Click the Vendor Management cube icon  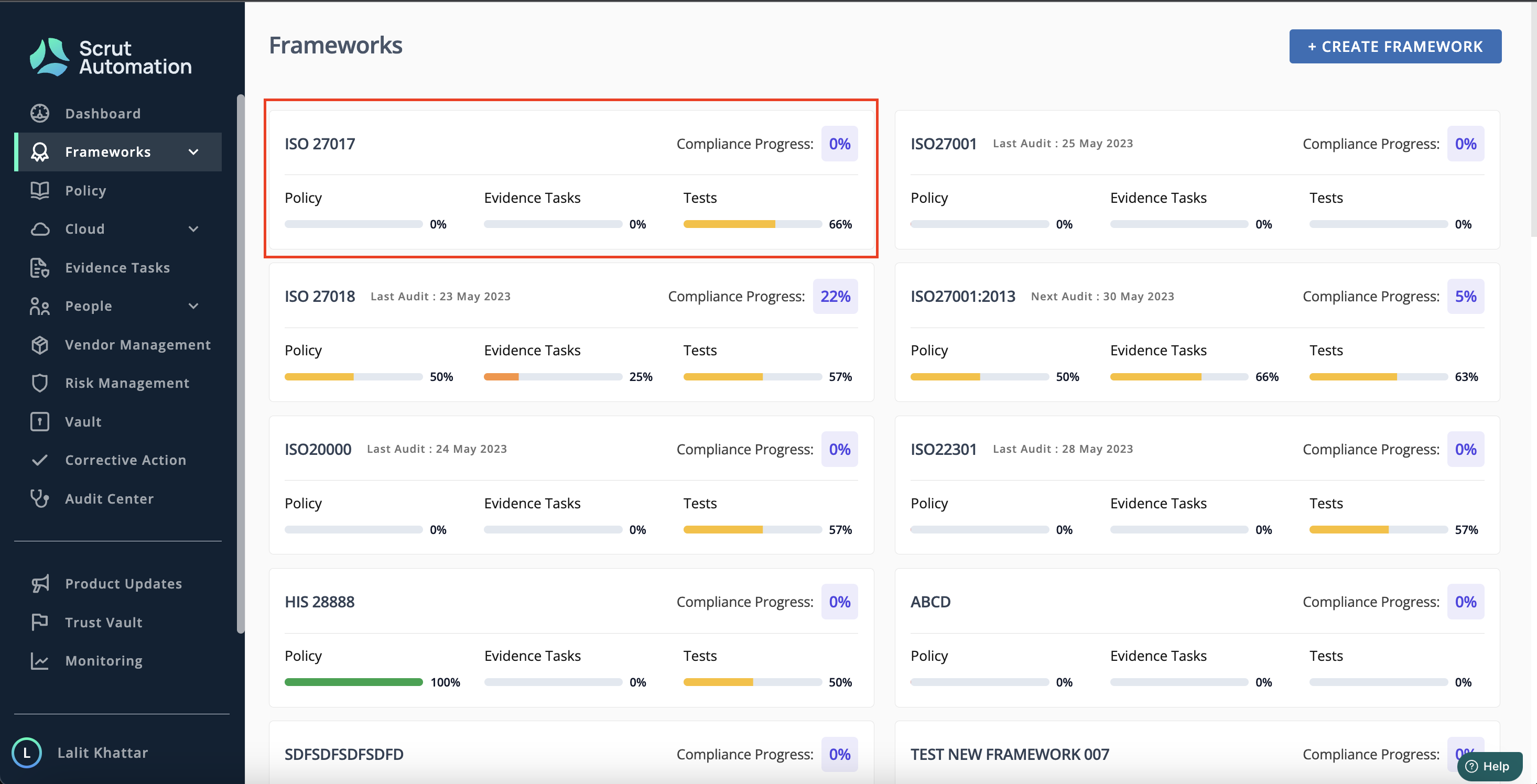coord(40,345)
